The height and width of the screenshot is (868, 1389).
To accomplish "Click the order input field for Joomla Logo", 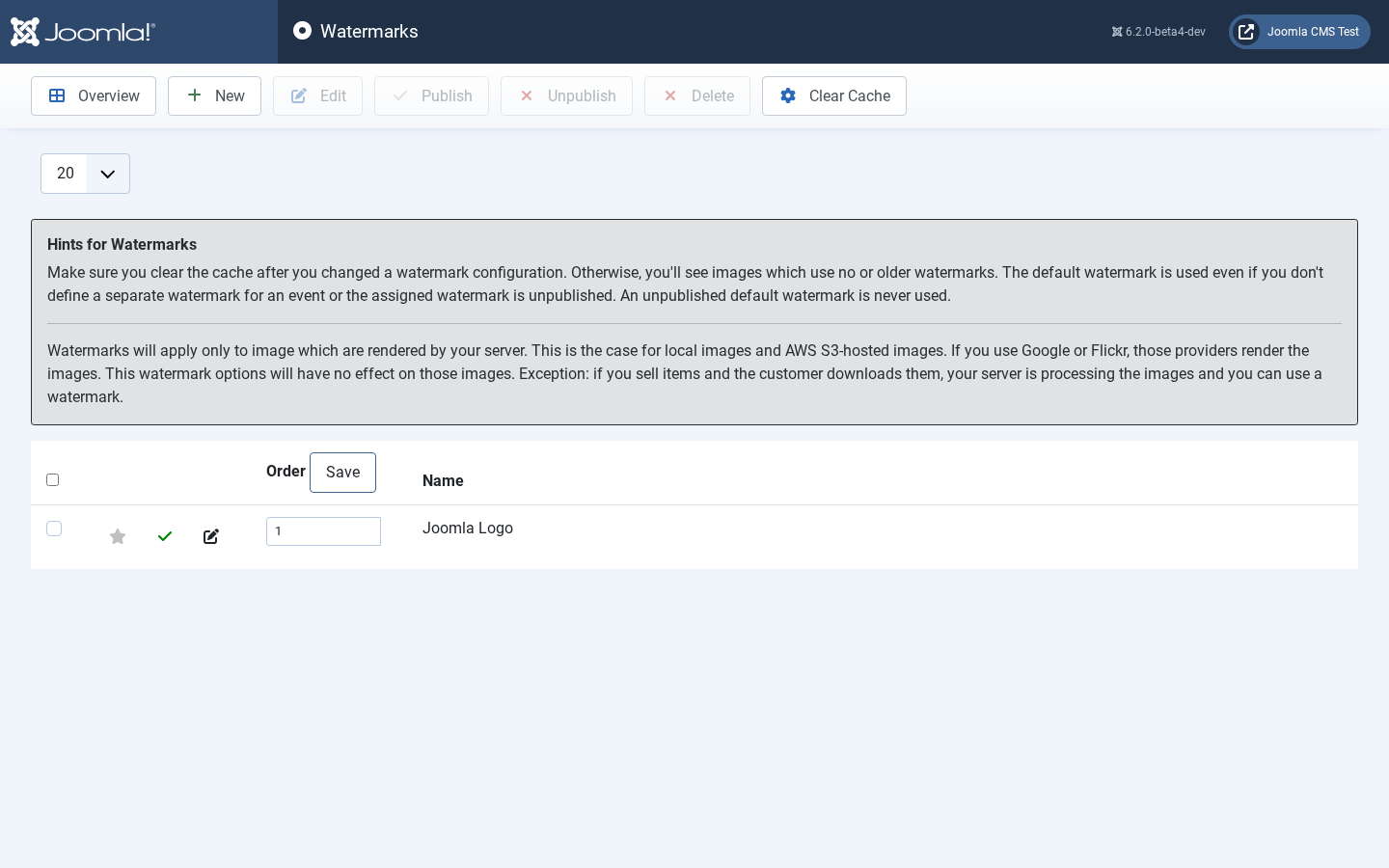I will [323, 531].
